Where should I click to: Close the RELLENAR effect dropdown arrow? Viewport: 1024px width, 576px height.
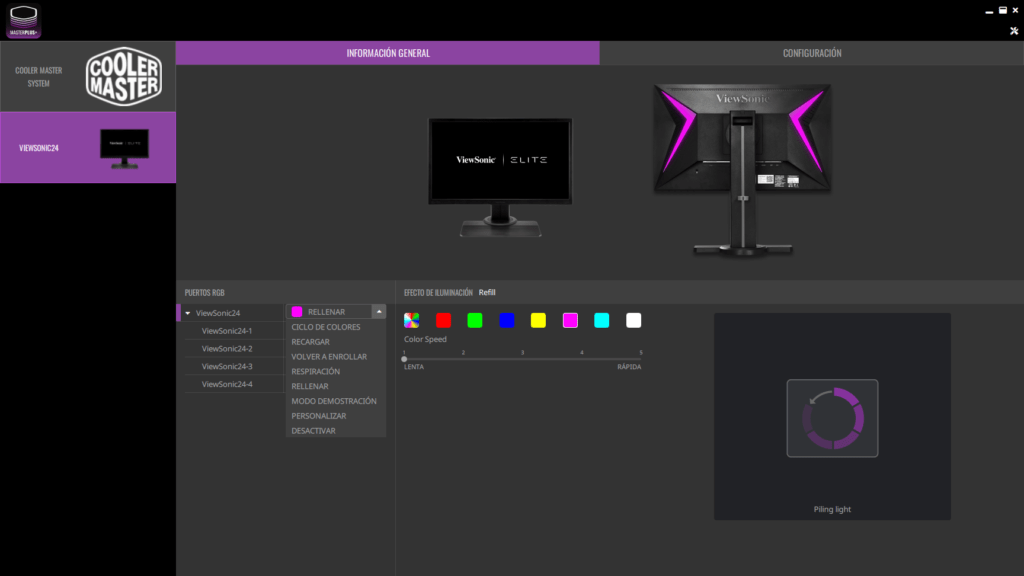tap(379, 312)
